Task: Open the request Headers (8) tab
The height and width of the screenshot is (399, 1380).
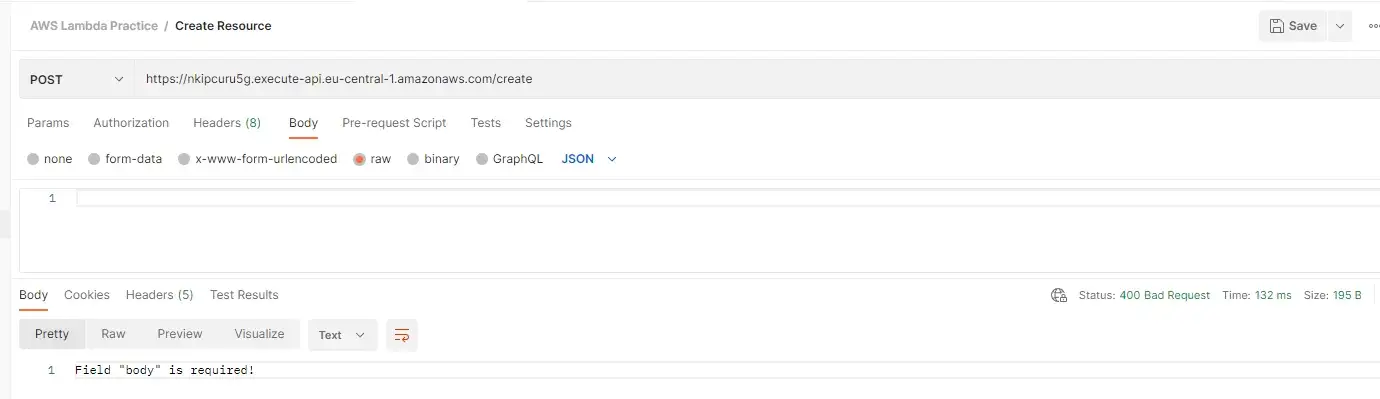Action: 227,123
